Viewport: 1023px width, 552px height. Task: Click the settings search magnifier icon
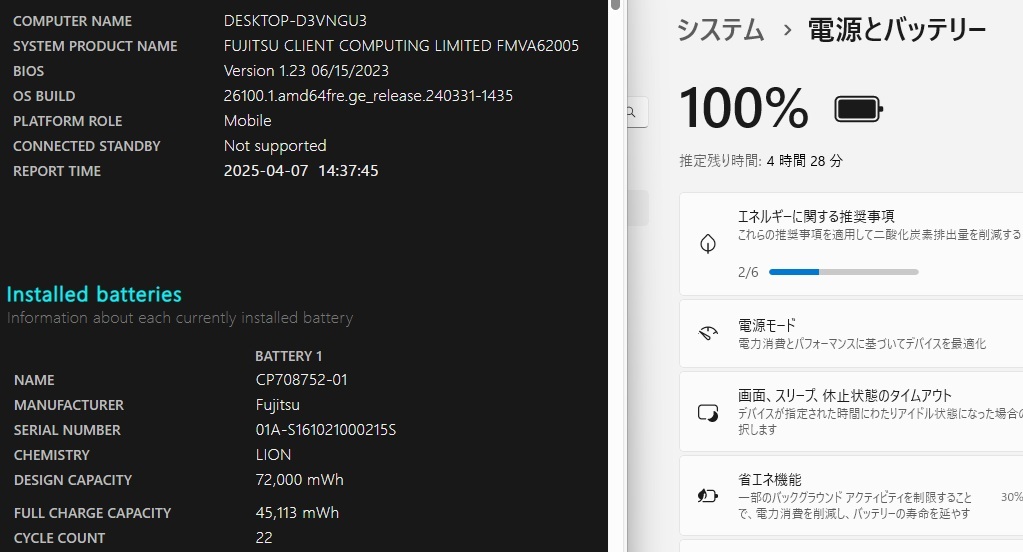631,112
